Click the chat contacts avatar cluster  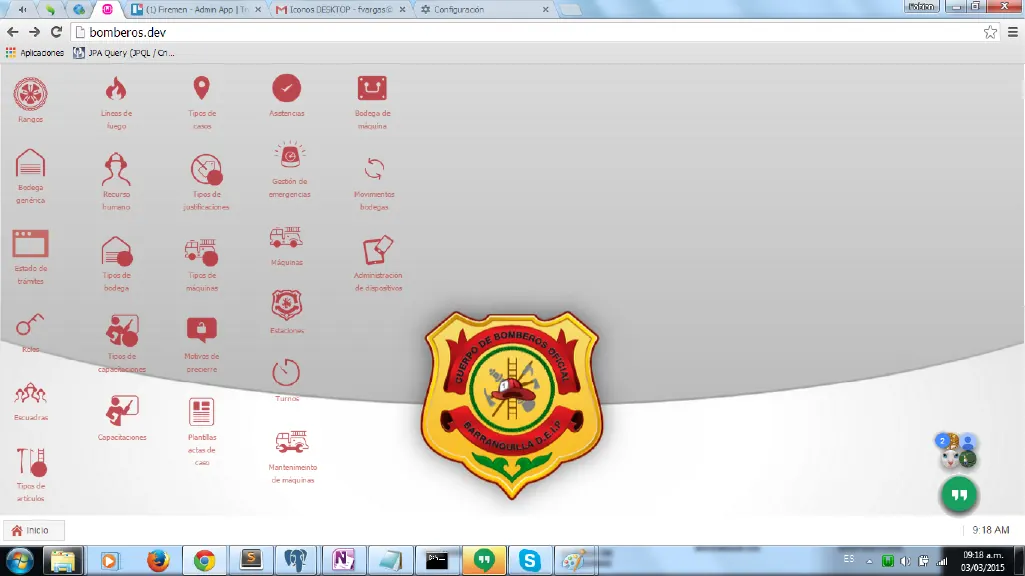click(x=956, y=450)
